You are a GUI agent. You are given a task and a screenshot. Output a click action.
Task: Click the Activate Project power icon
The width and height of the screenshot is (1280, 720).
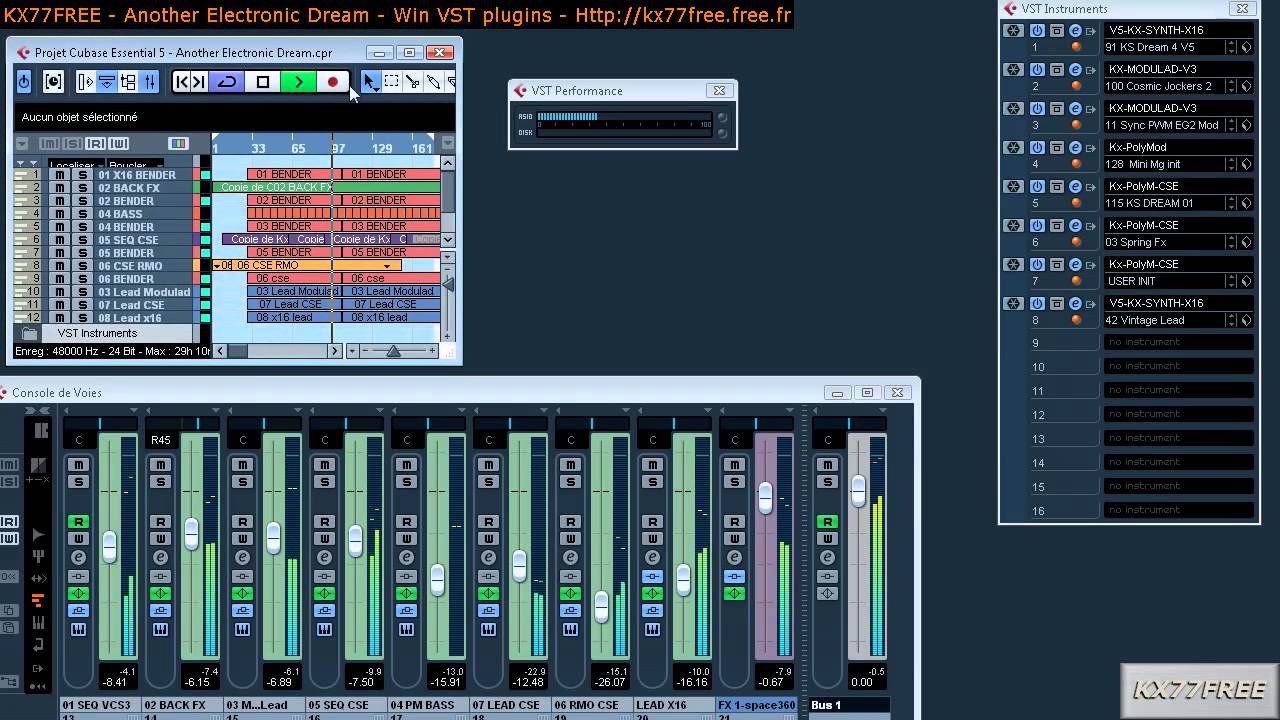[24, 82]
